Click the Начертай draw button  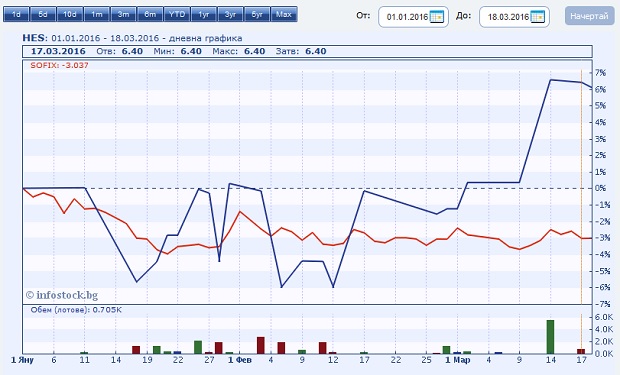[x=589, y=16]
